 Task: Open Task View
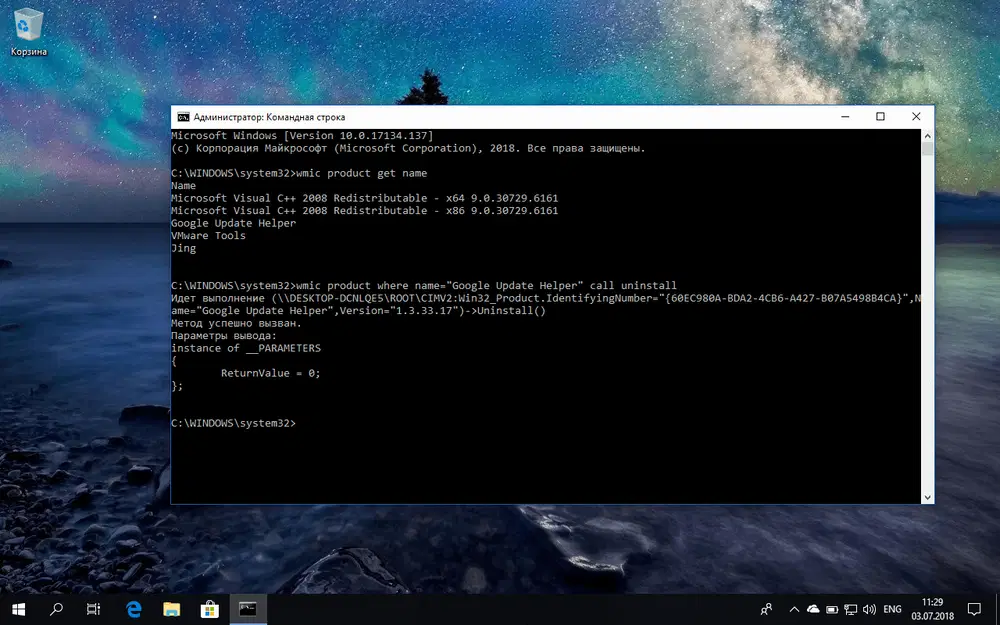[x=93, y=609]
